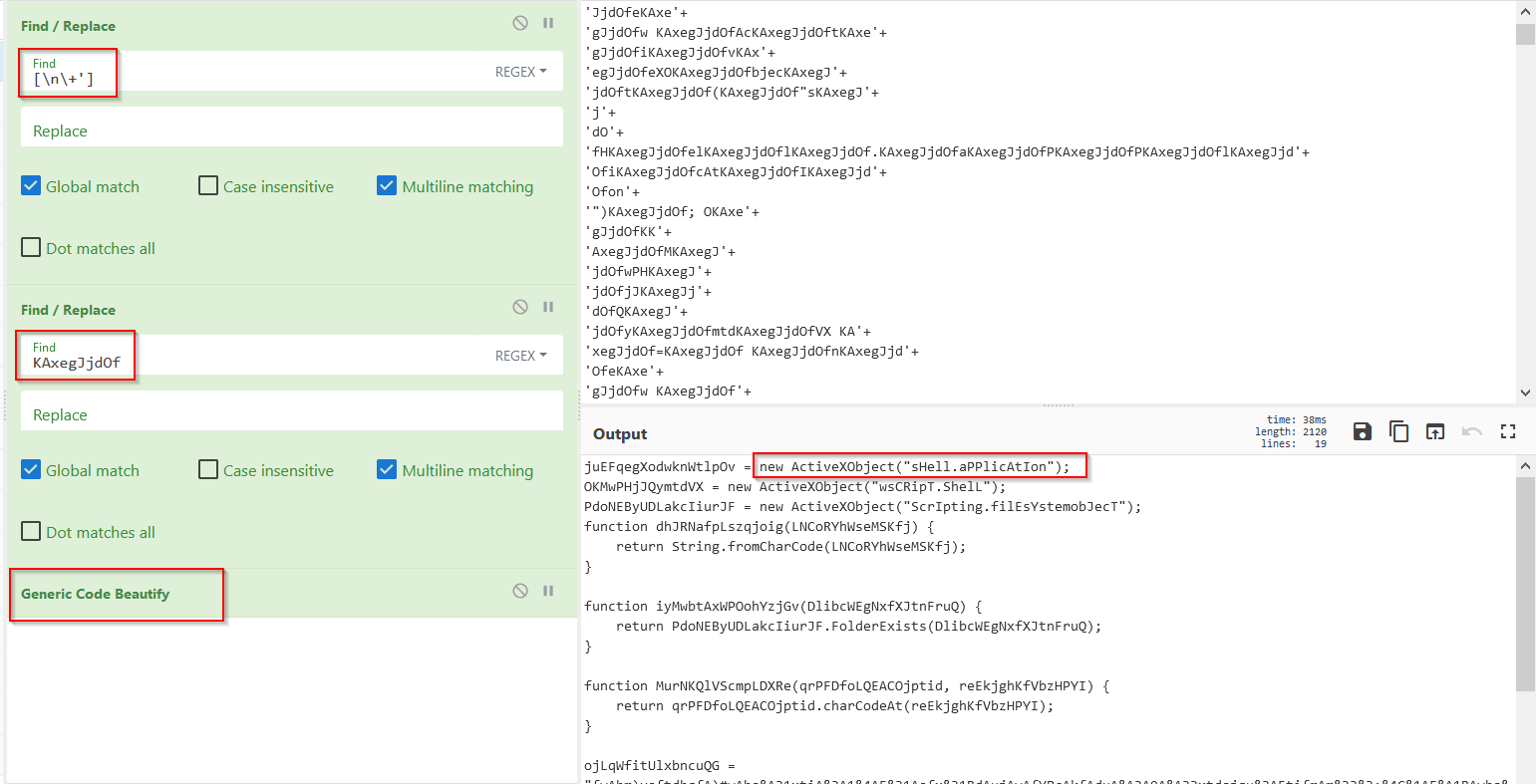This screenshot has width=1536, height=784.
Task: Uncheck Global match for KAxegJjdOf operation
Action: click(x=31, y=470)
